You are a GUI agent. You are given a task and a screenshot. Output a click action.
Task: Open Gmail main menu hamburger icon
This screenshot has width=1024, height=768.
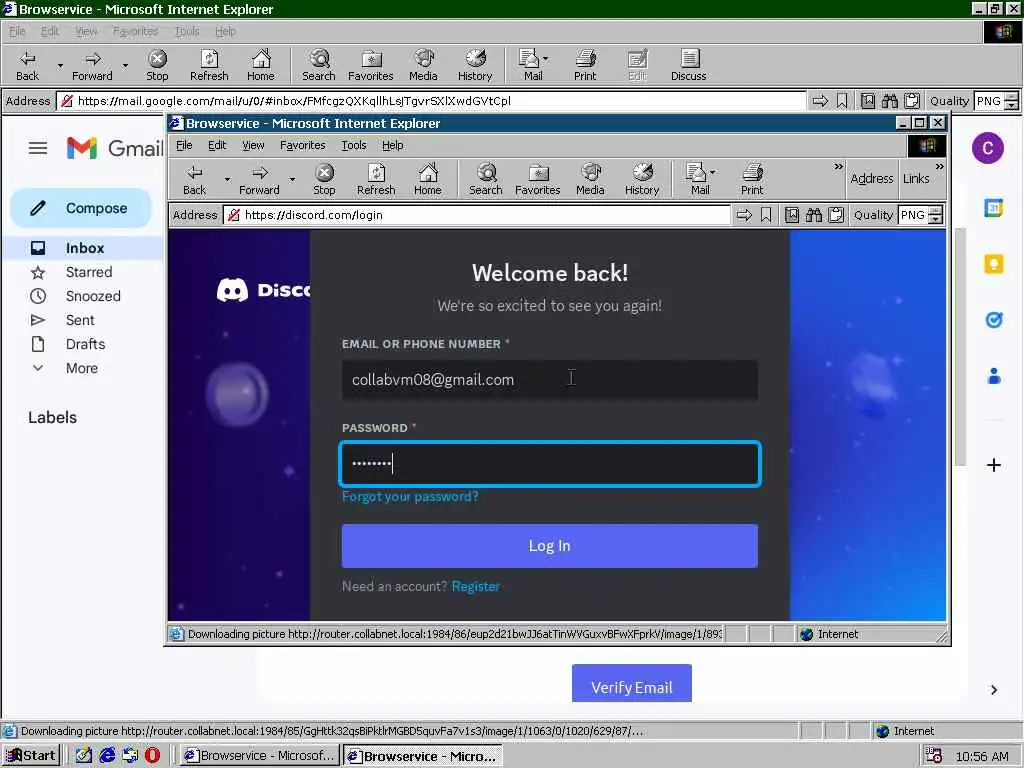[38, 148]
